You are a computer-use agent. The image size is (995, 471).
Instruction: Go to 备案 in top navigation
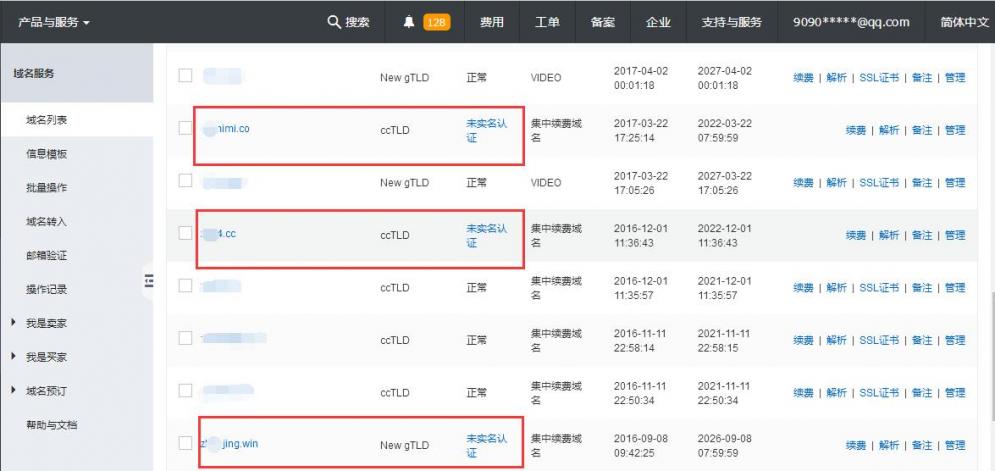pos(603,22)
